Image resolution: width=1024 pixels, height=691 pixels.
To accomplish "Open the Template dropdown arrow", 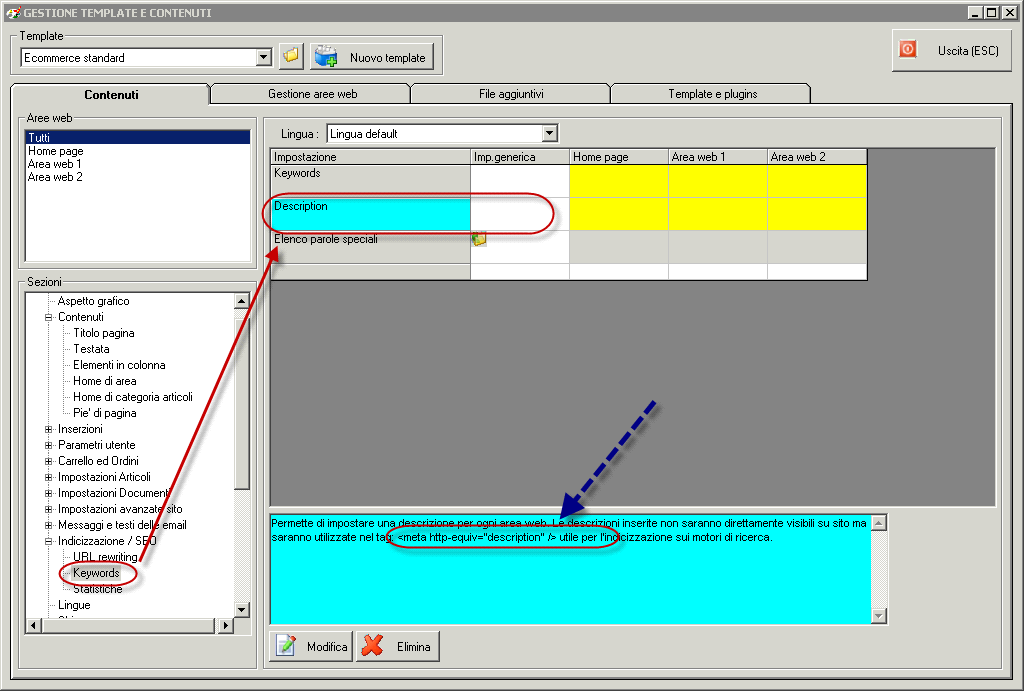I will pos(264,57).
